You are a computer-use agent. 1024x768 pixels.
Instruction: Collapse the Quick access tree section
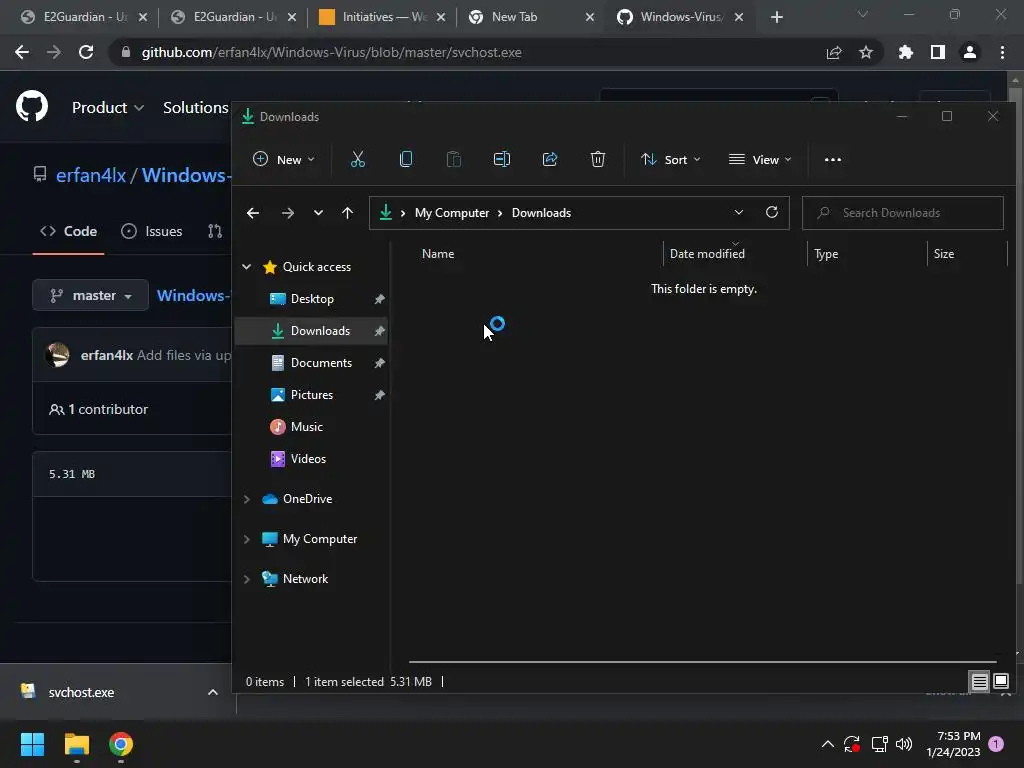(247, 266)
